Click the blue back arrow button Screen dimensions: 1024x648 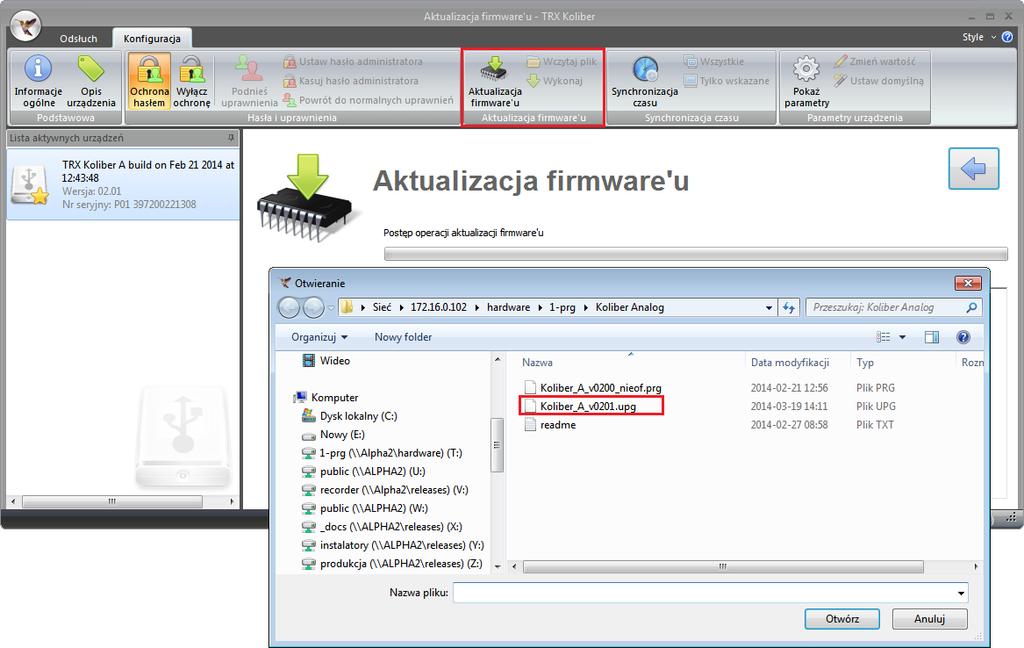pyautogui.click(x=973, y=169)
